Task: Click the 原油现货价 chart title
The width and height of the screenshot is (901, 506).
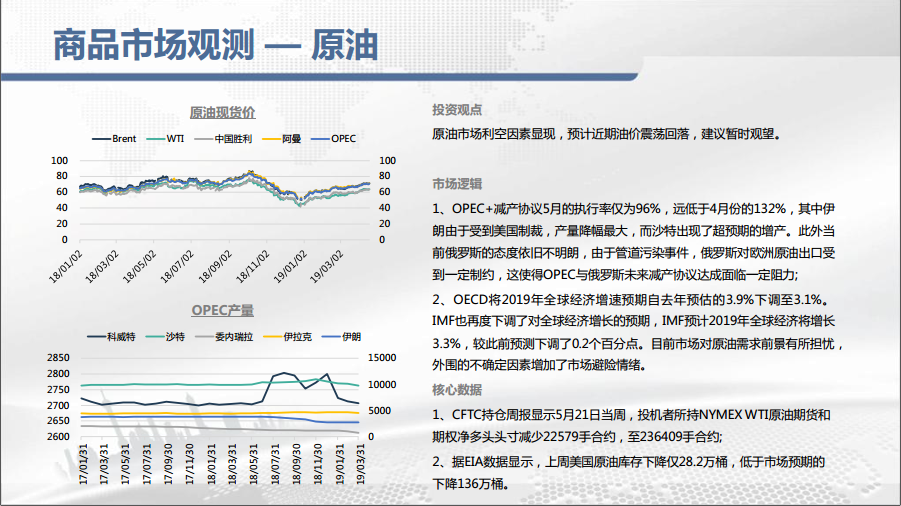Action: [221, 112]
